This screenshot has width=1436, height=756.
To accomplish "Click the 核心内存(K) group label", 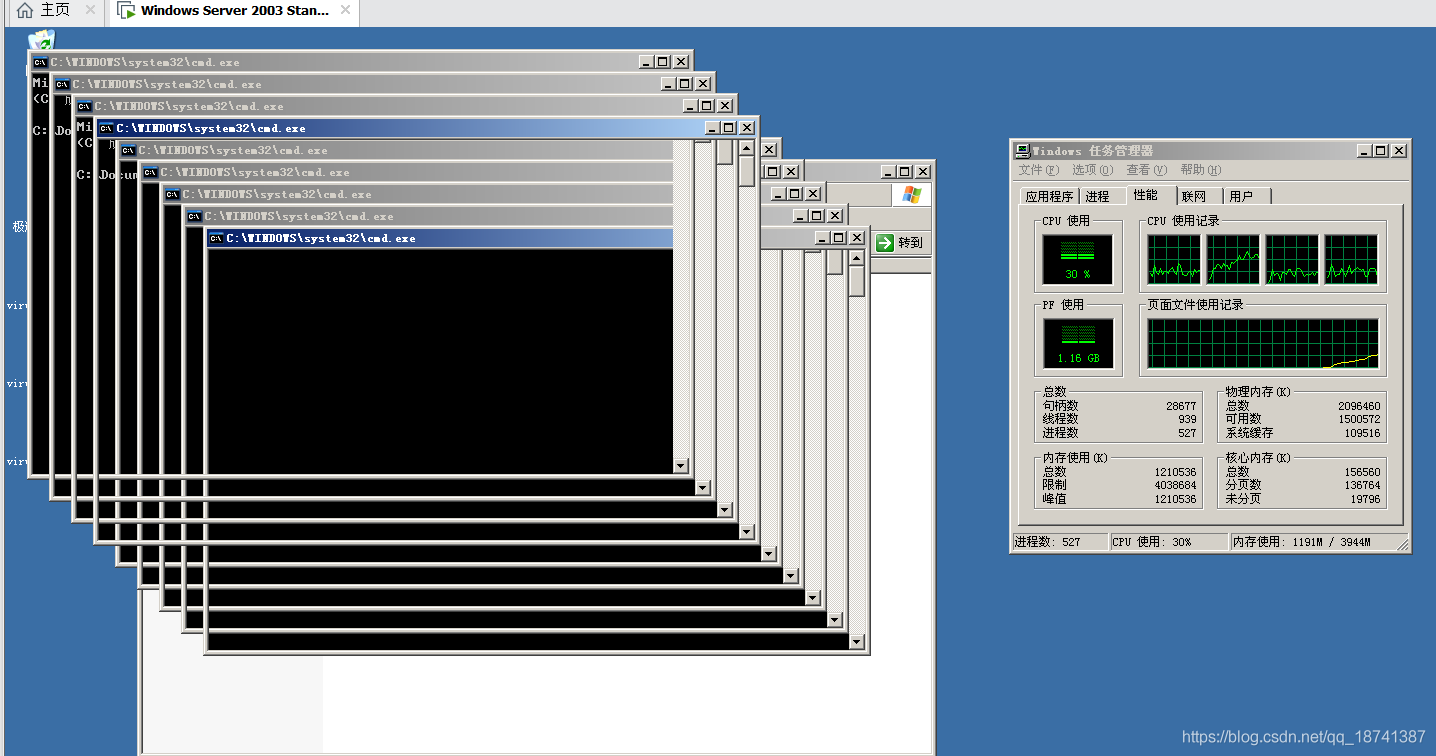I will point(1257,458).
